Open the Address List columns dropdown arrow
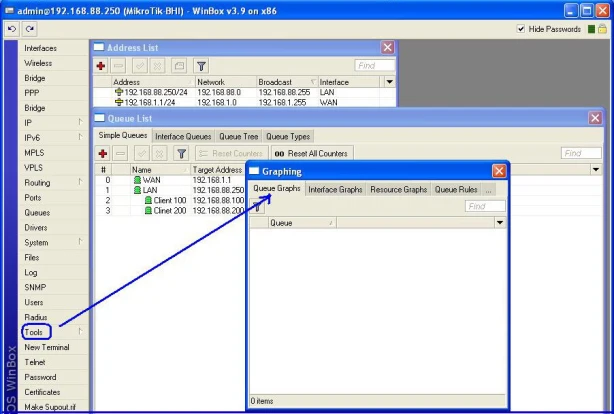Screen dimensions: 614x414 pyautogui.click(x=389, y=82)
